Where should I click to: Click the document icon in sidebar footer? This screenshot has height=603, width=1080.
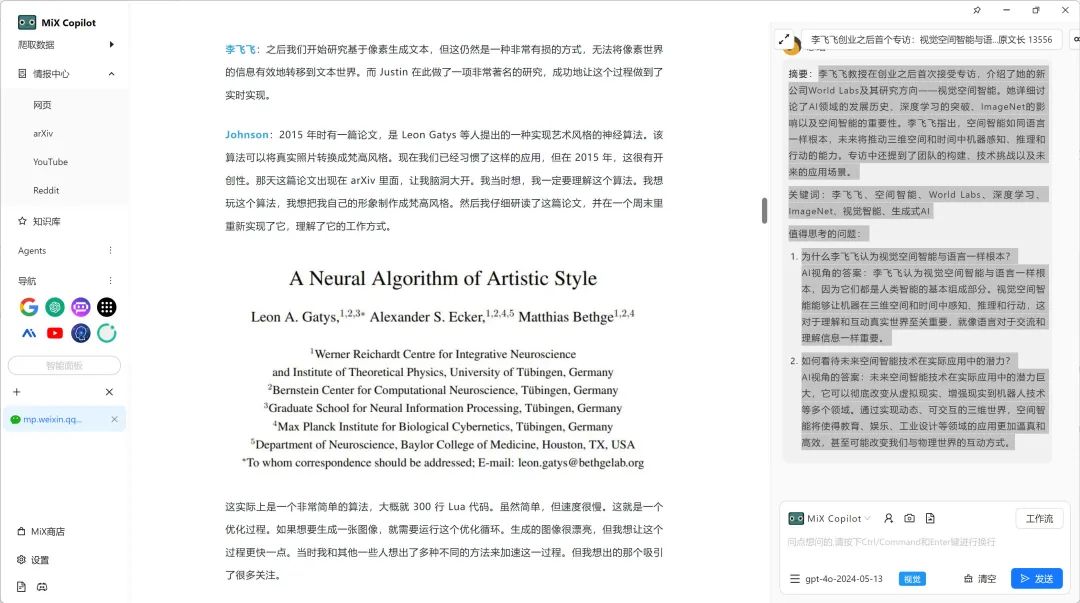coord(21,586)
